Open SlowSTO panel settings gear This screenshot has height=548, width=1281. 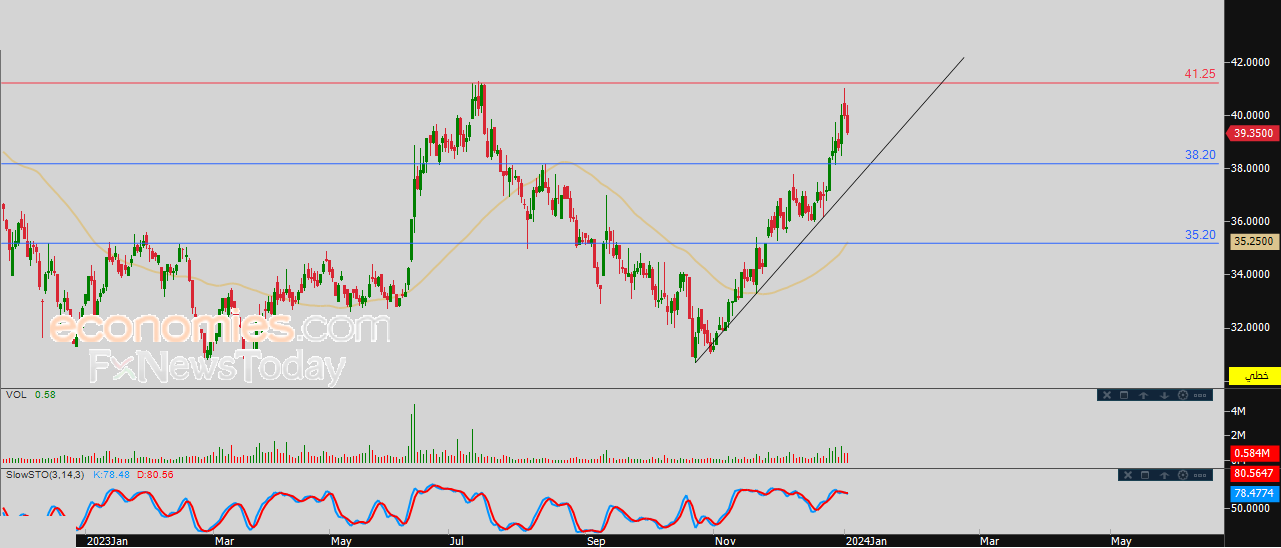tap(1183, 474)
